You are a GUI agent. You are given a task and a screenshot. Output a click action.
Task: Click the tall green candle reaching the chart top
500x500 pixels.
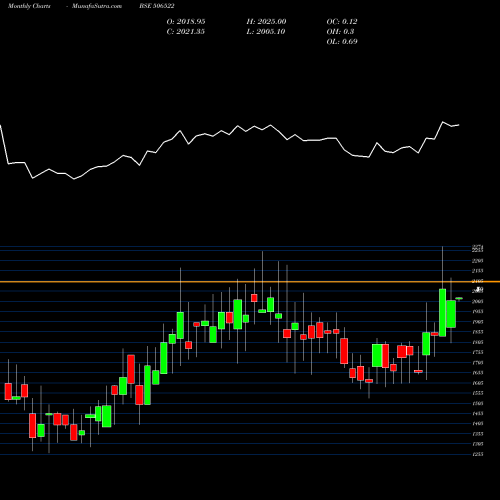point(442,312)
